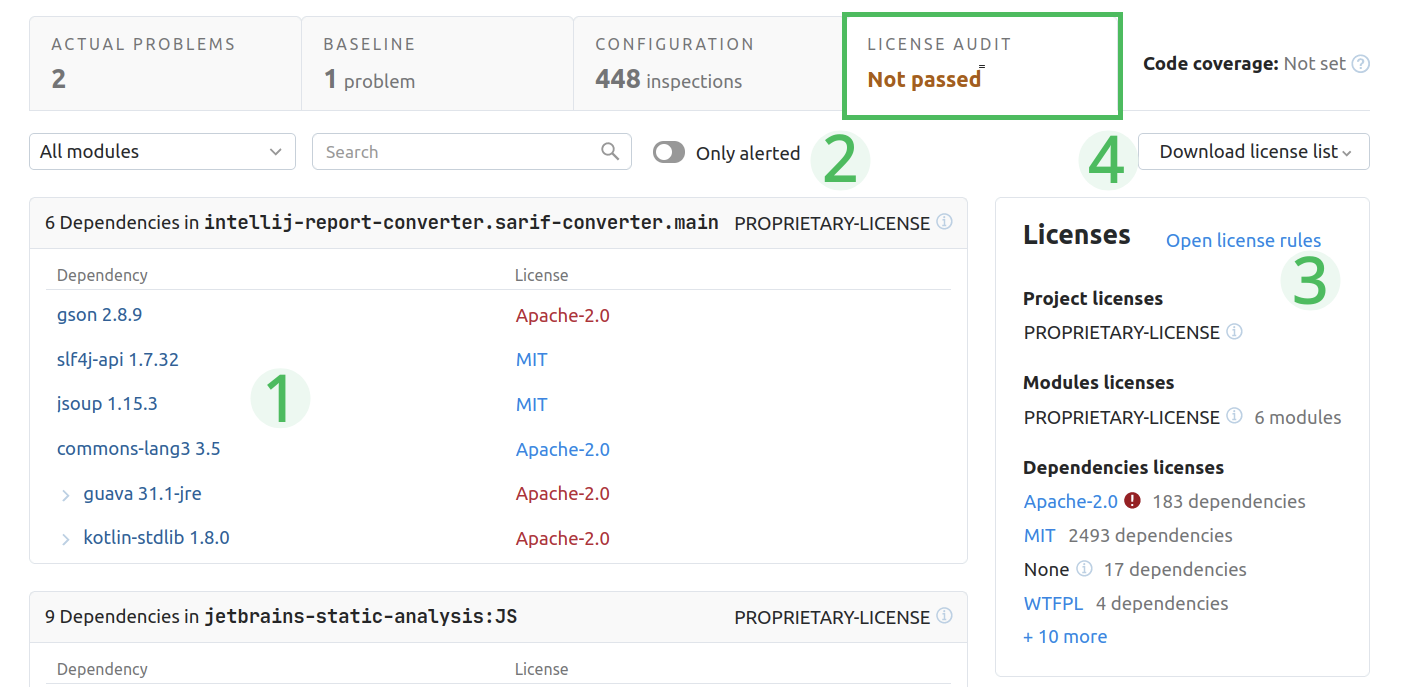Image resolution: width=1412 pixels, height=687 pixels.
Task: Open the Baseline tab
Action: (437, 63)
